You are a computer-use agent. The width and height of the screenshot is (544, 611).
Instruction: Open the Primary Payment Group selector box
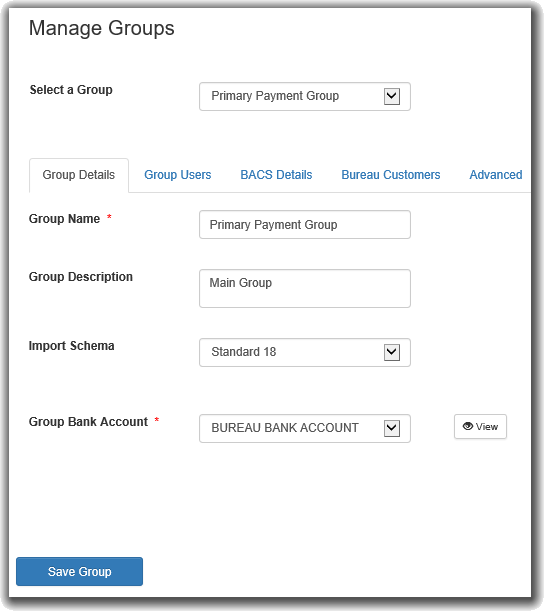point(305,96)
